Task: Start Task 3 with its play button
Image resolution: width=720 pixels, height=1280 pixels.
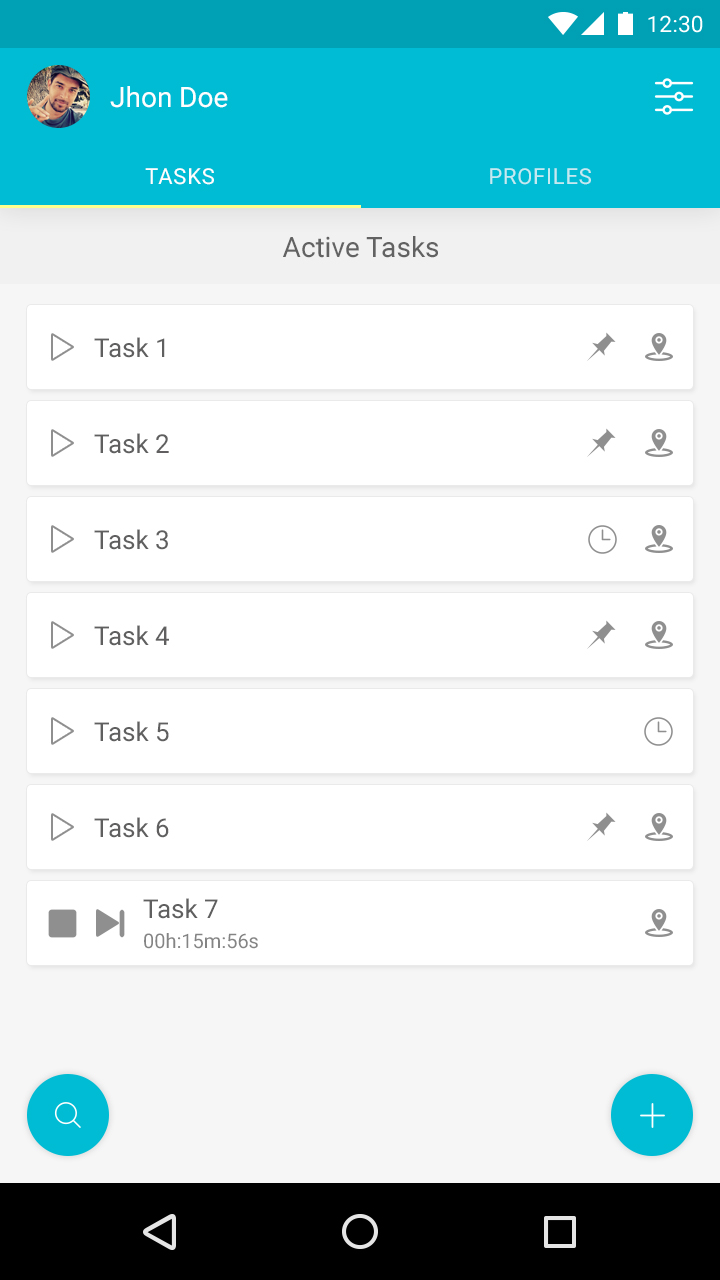Action: (x=62, y=540)
